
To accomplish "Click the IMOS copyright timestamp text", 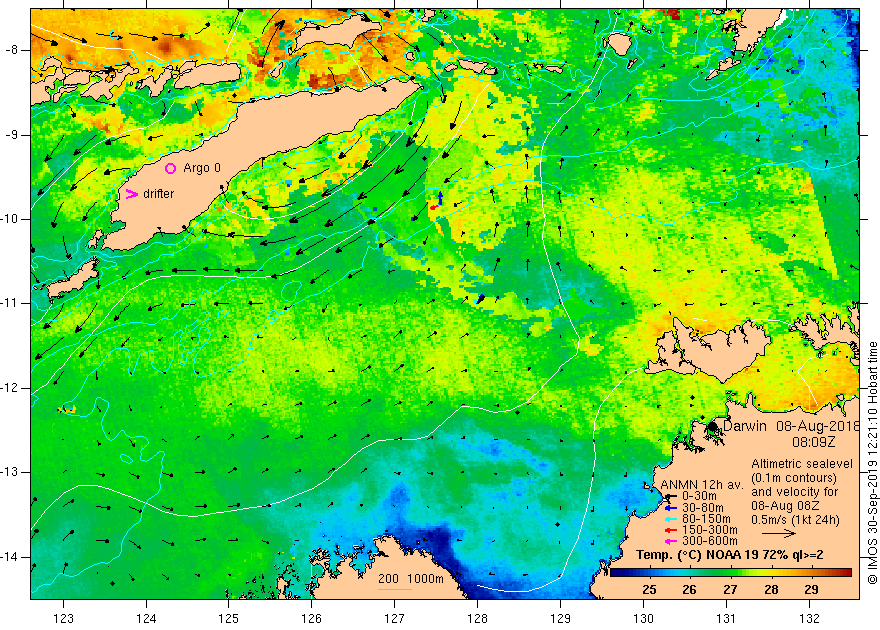I will (x=872, y=463).
